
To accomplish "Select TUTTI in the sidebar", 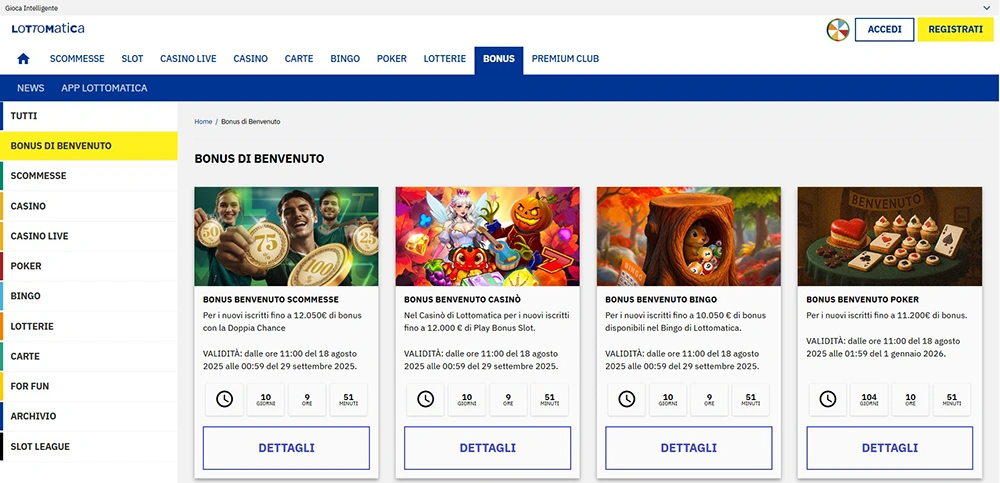I will (x=89, y=116).
